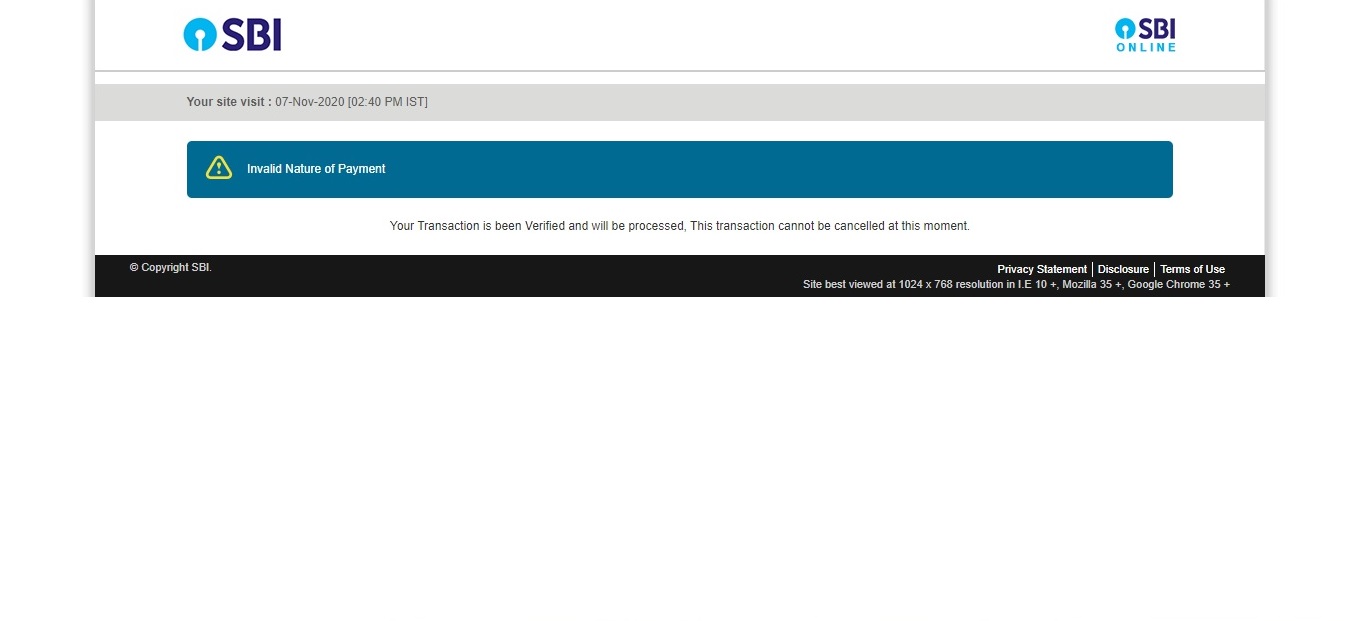Viewport: 1357px width, 621px height.
Task: Click 'Site best viewed at 1024 x 768' text
Action: pyautogui.click(x=877, y=285)
